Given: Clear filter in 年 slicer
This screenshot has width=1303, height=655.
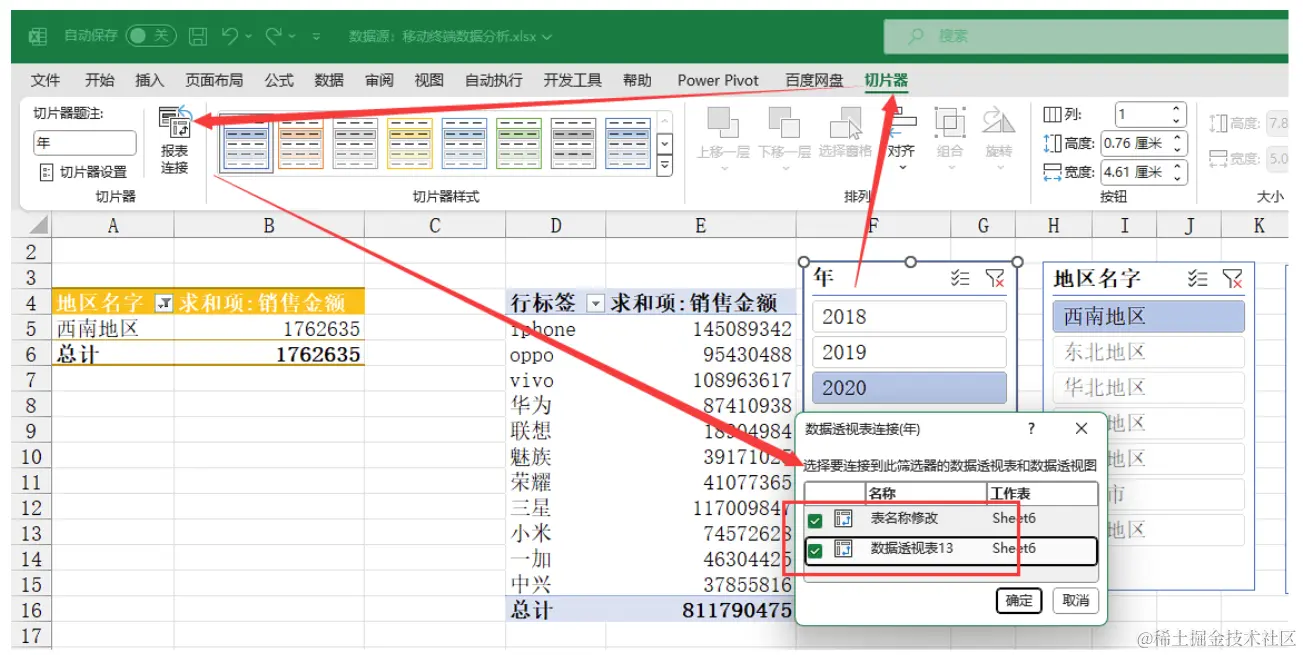Looking at the screenshot, I should click(994, 279).
